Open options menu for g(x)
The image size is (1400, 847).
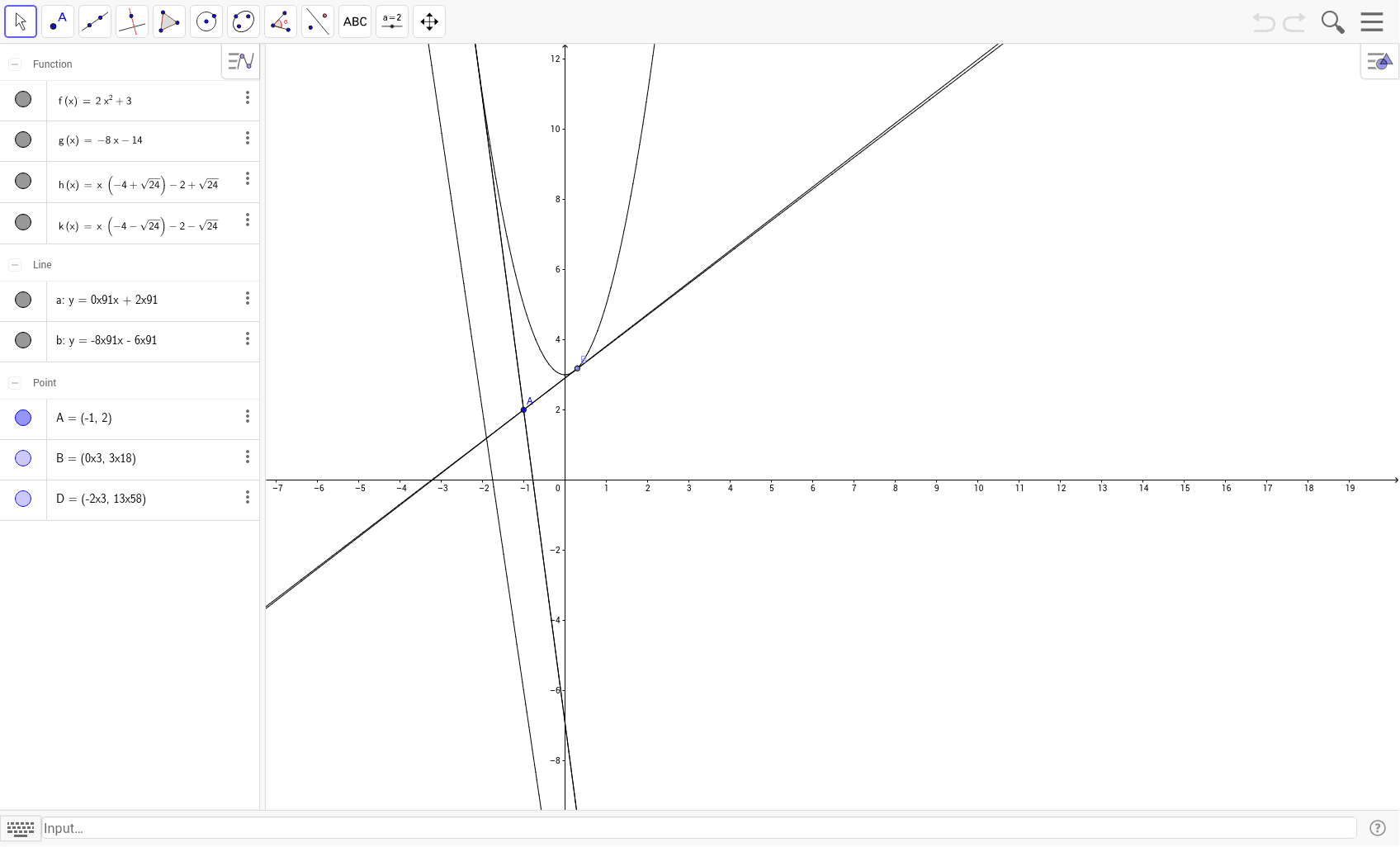[x=247, y=139]
